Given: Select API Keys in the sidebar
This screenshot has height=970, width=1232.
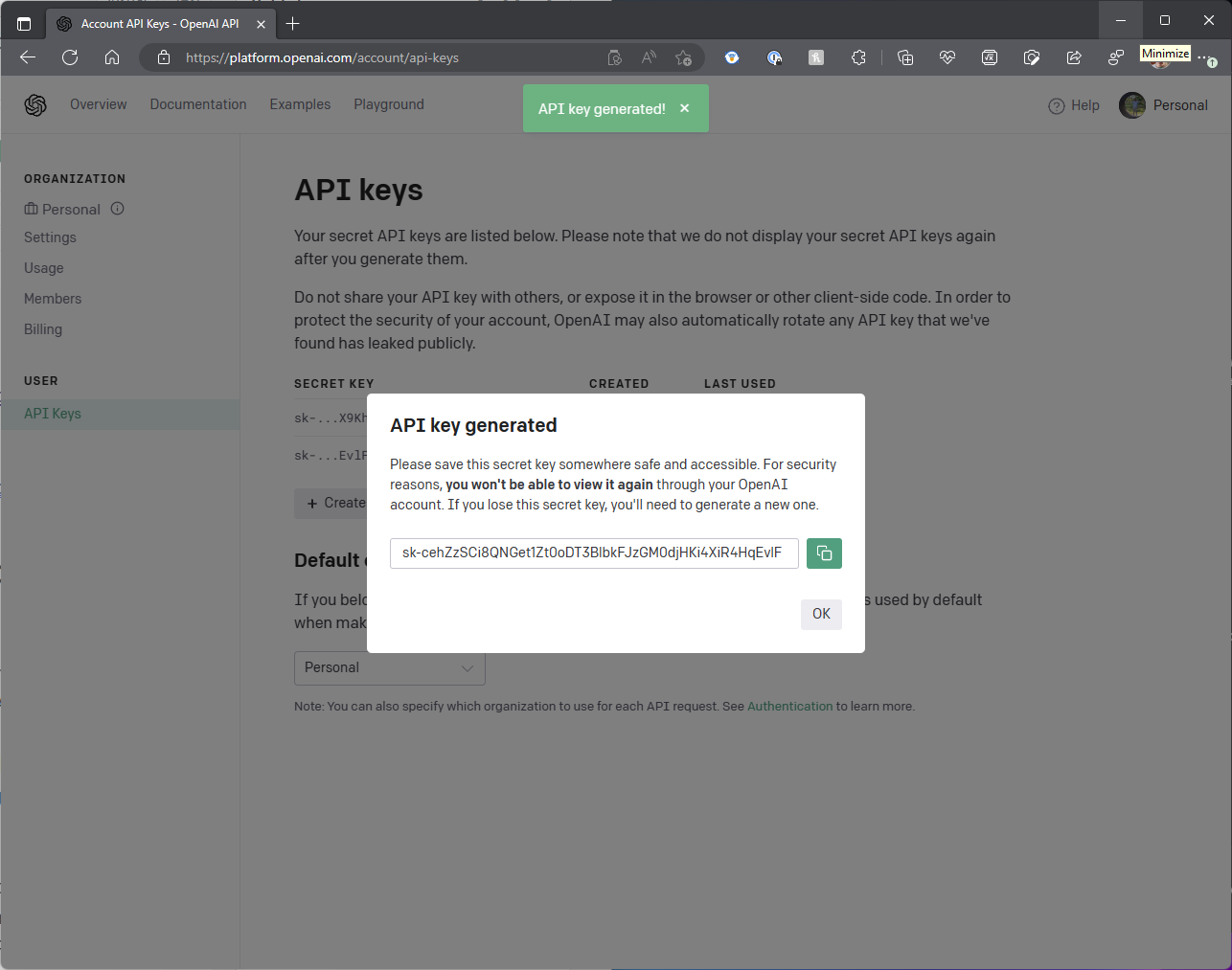Looking at the screenshot, I should point(120,414).
